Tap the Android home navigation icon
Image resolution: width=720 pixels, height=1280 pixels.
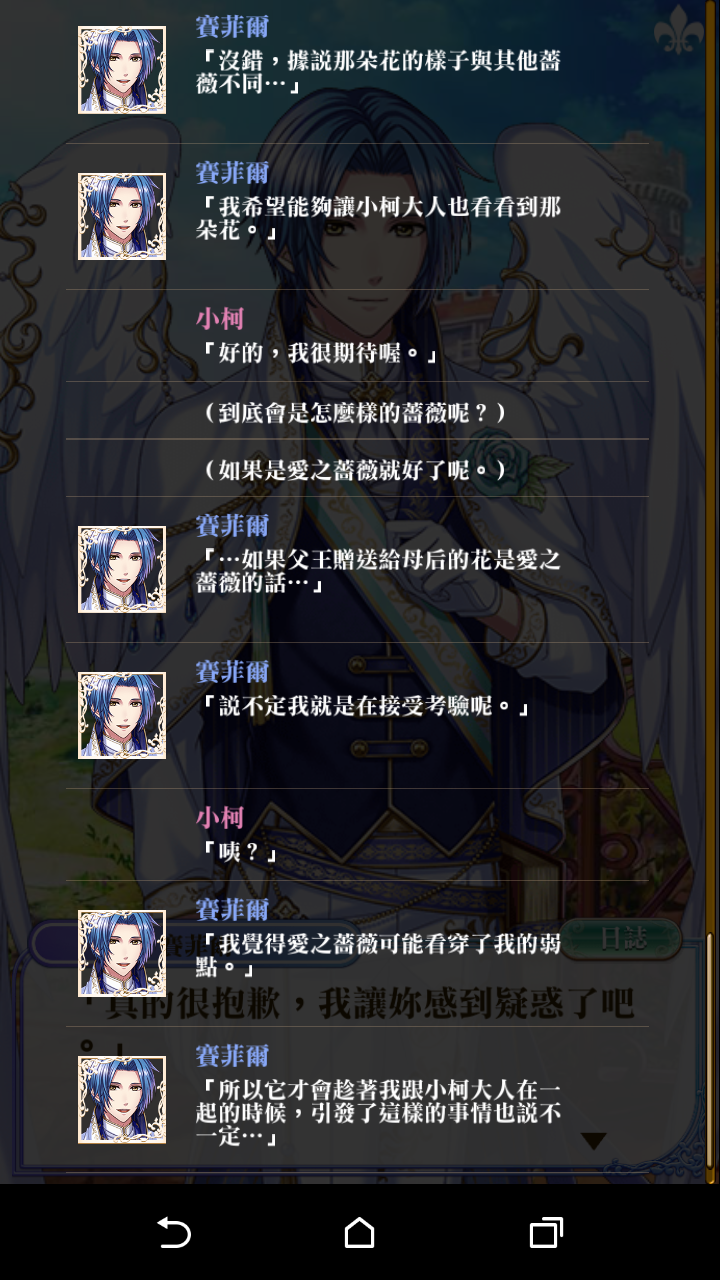360,1233
